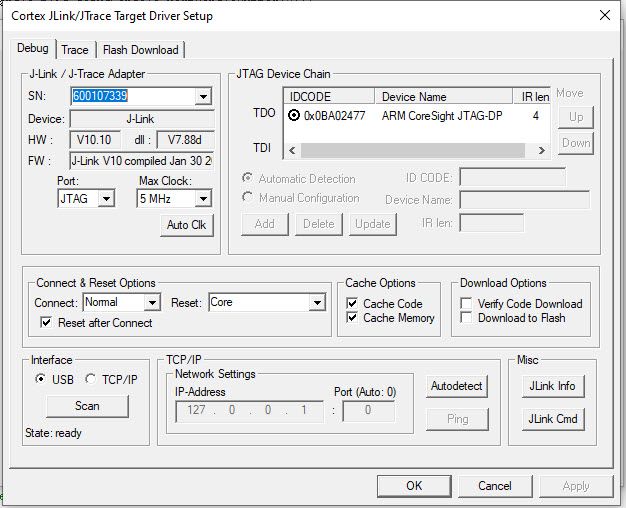Screen dimensions: 626x508
Task: Toggle the Cache Code checkbox
Action: 352,303
